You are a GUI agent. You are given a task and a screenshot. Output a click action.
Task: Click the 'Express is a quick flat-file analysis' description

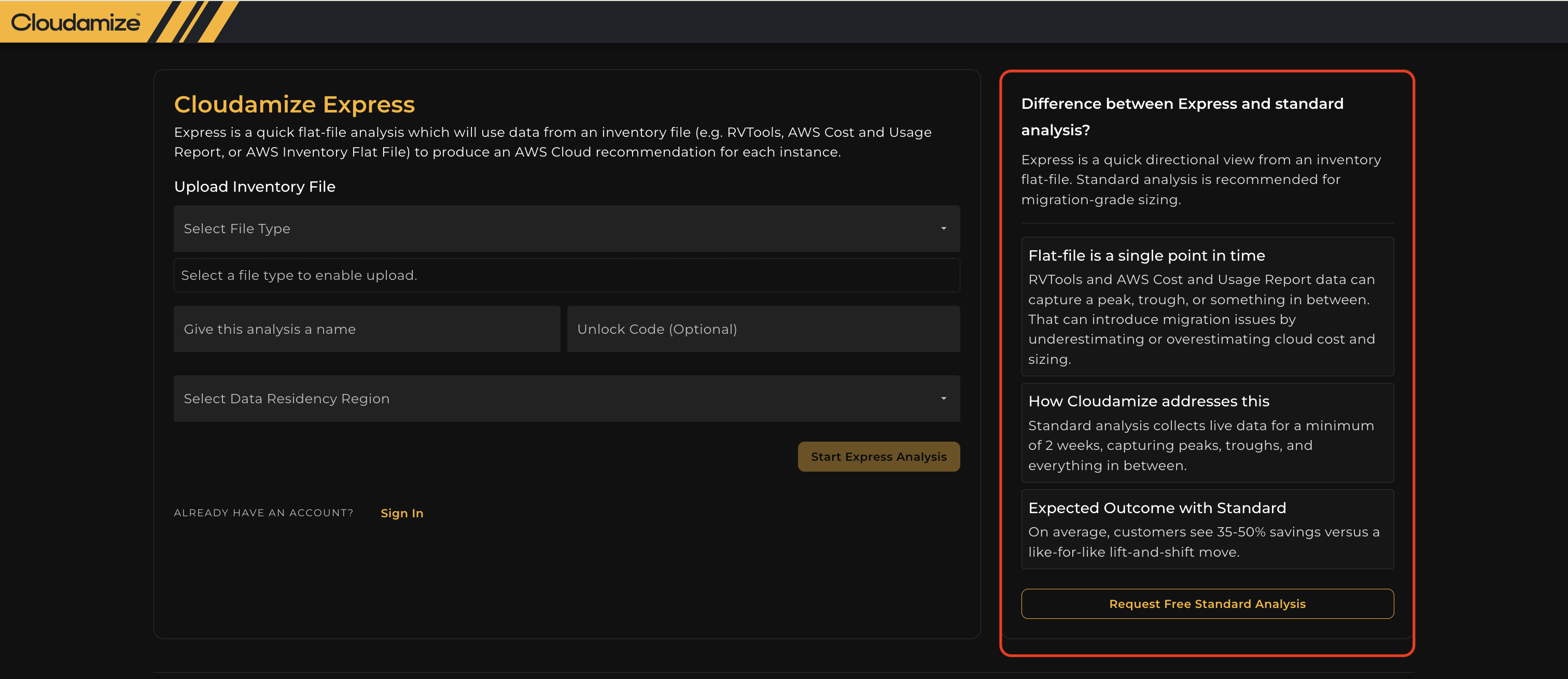pyautogui.click(x=553, y=143)
